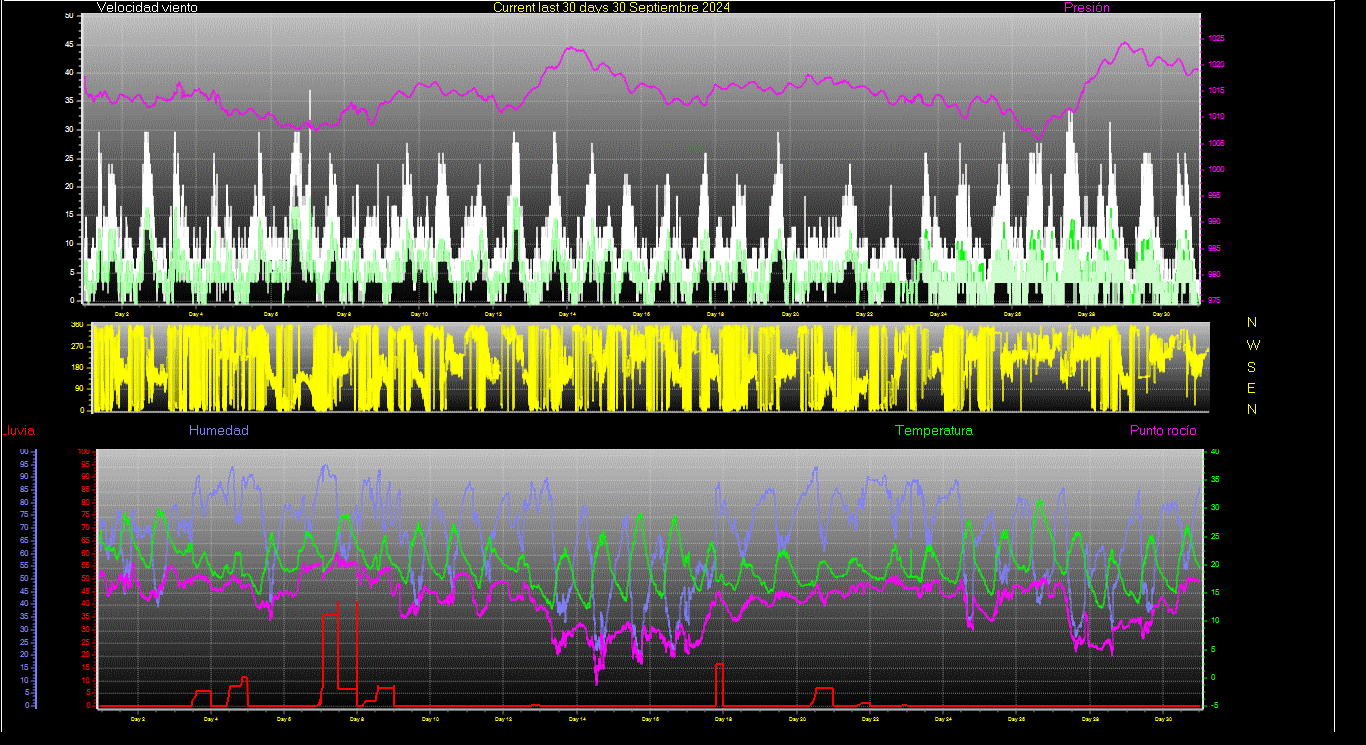
Task: Click the 'Day 10' label under wind speed chart
Action: [419, 314]
